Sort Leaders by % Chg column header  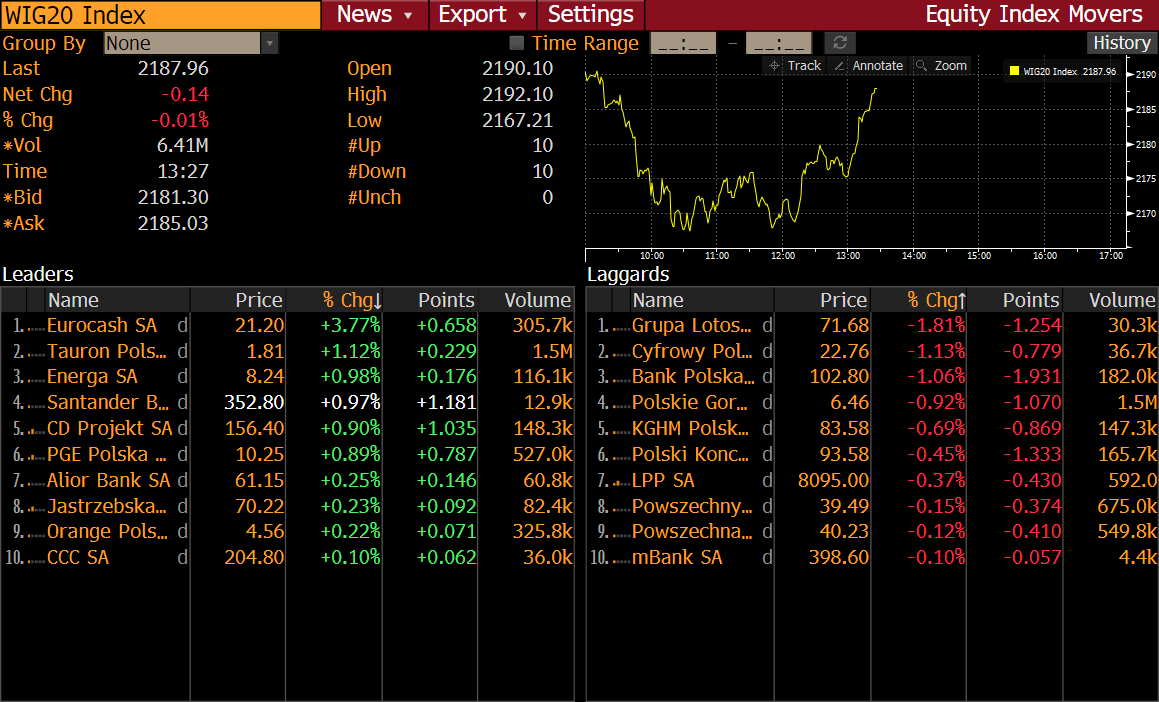pos(351,300)
